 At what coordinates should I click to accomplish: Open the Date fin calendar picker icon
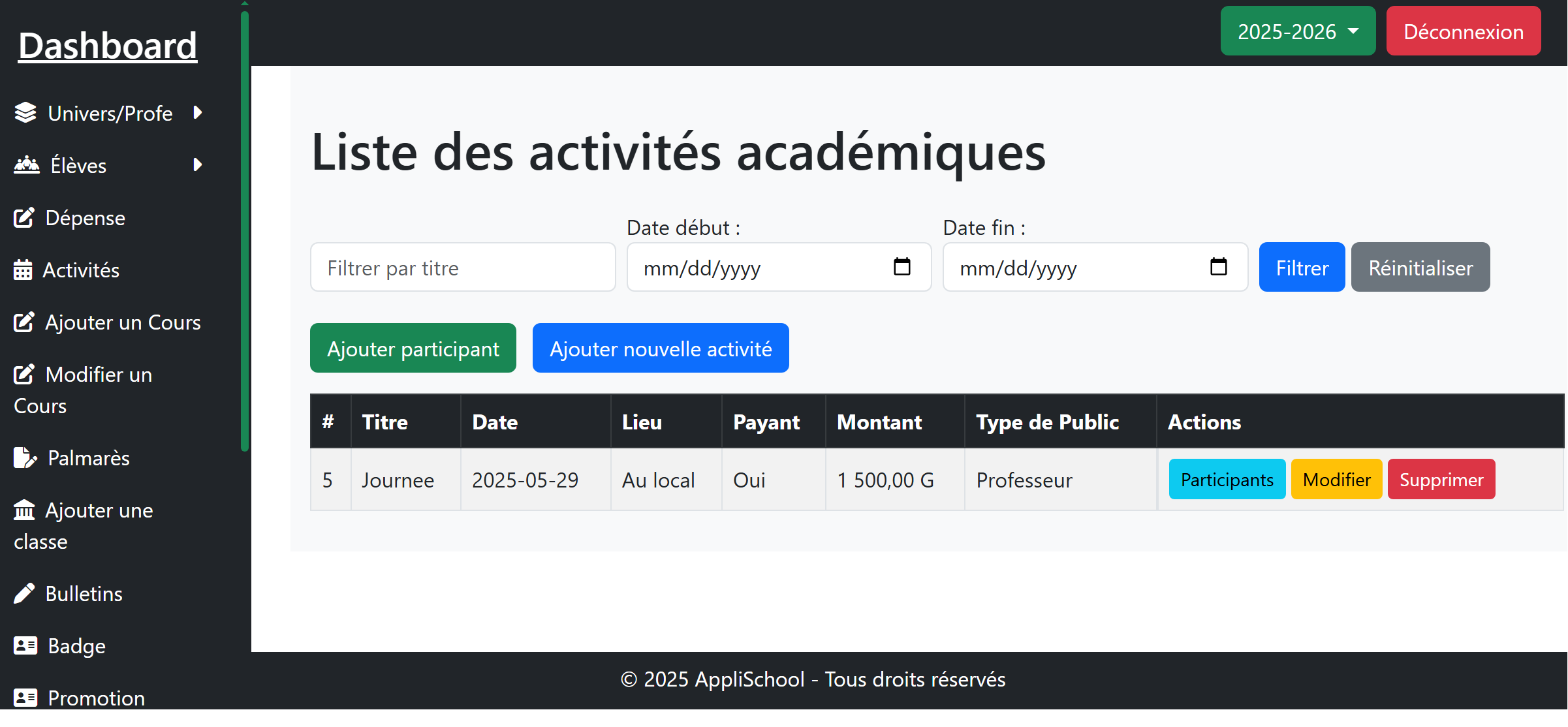1218,267
